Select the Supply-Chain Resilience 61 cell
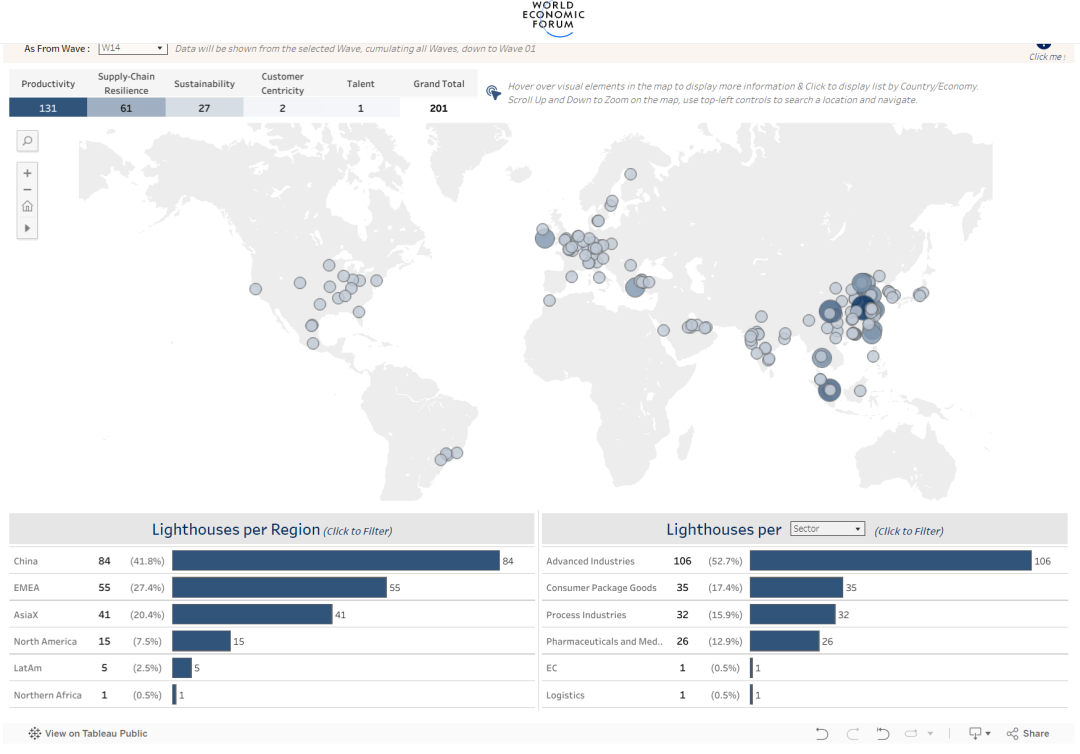The image size is (1080, 754). [x=126, y=108]
